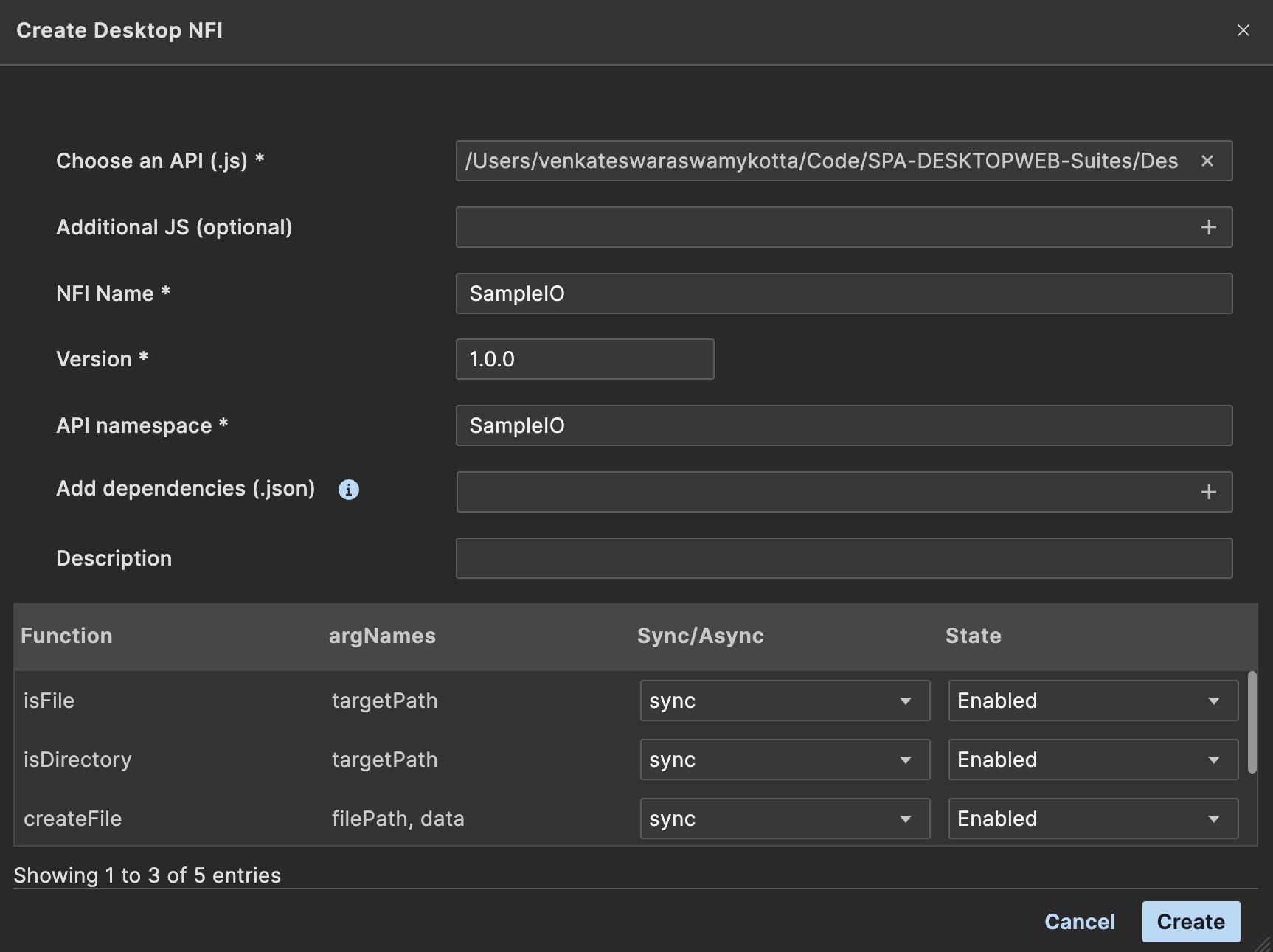Add an Additional JS file with plus icon
This screenshot has width=1273, height=952.
tap(1208, 227)
